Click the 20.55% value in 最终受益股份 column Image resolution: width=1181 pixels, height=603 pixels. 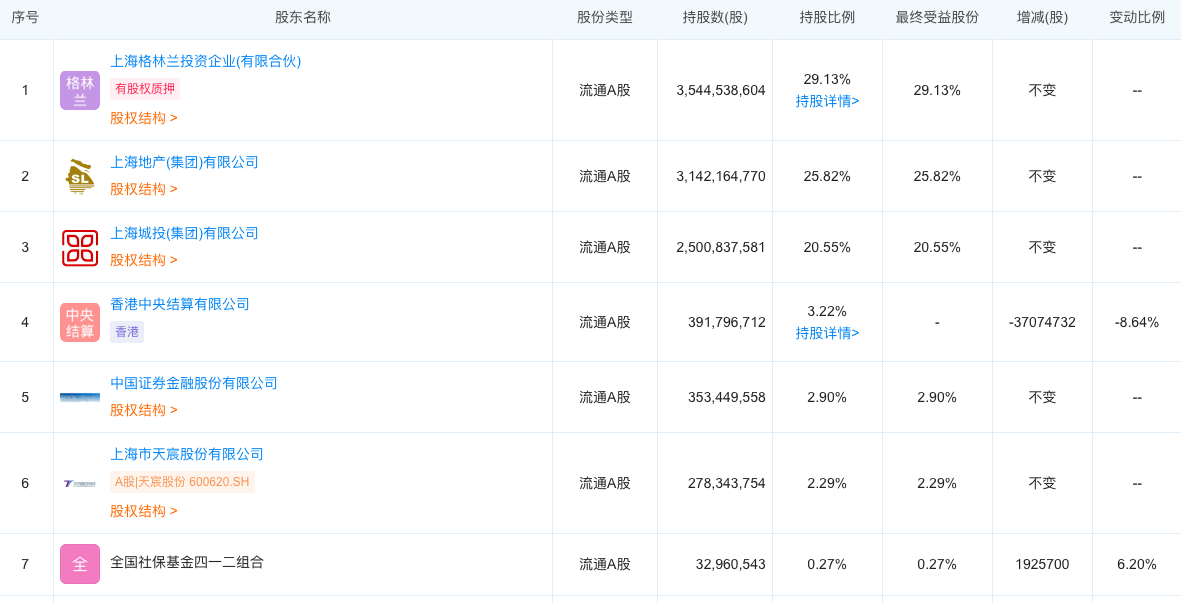click(937, 247)
